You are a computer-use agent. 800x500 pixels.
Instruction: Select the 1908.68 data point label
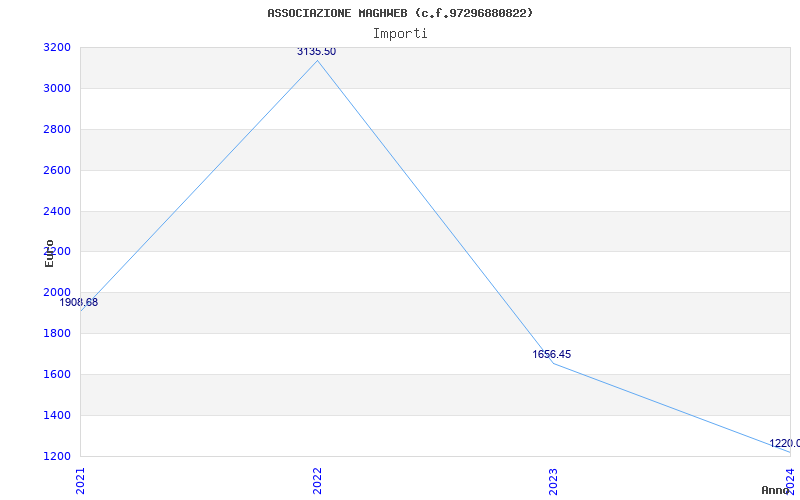click(x=79, y=303)
